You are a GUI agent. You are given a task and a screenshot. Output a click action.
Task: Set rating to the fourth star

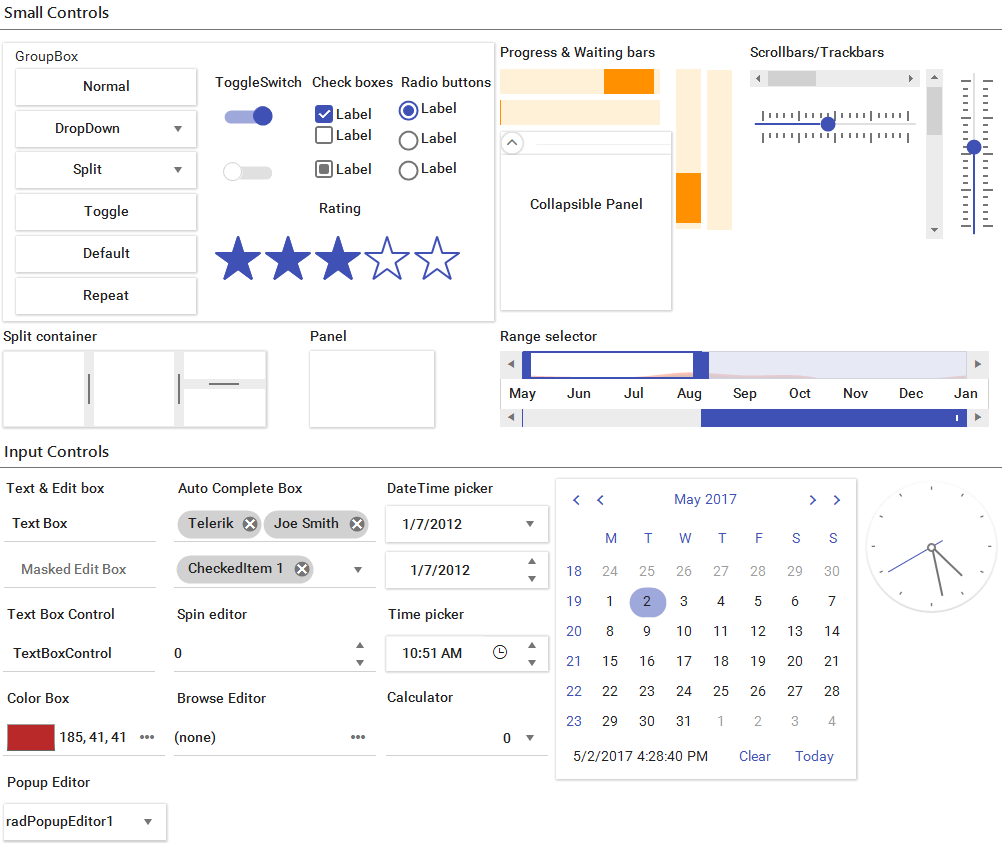click(x=387, y=258)
